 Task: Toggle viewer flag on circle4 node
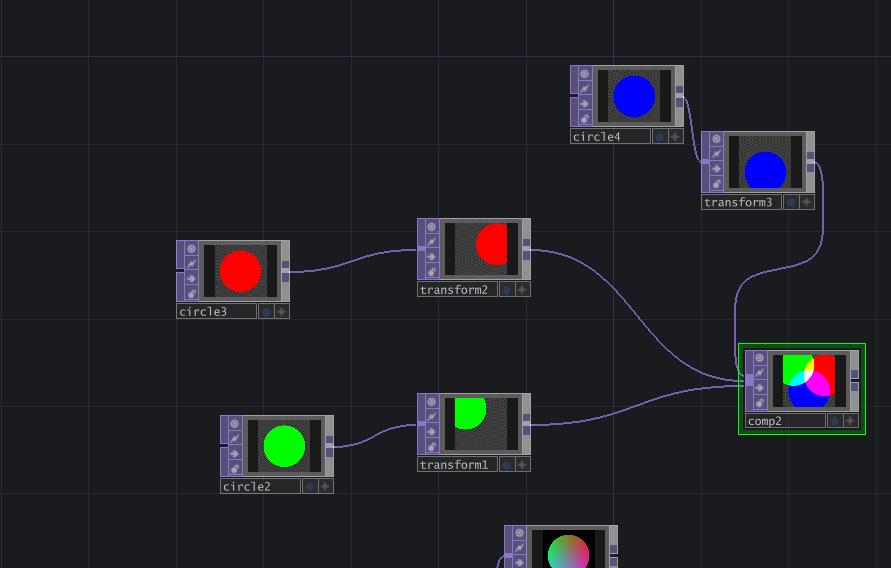584,74
